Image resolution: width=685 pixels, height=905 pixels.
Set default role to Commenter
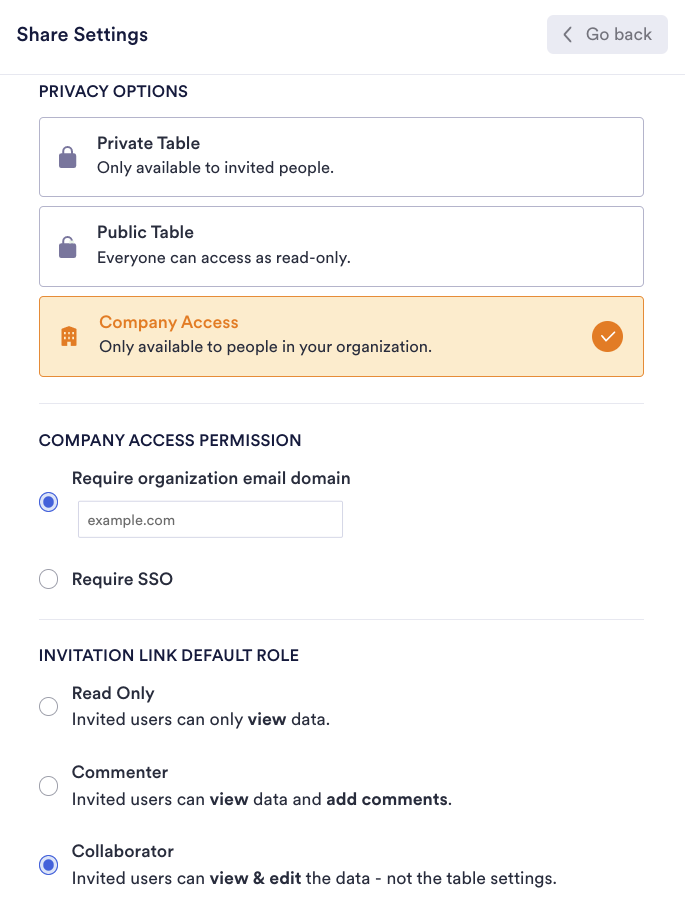[x=48, y=786]
